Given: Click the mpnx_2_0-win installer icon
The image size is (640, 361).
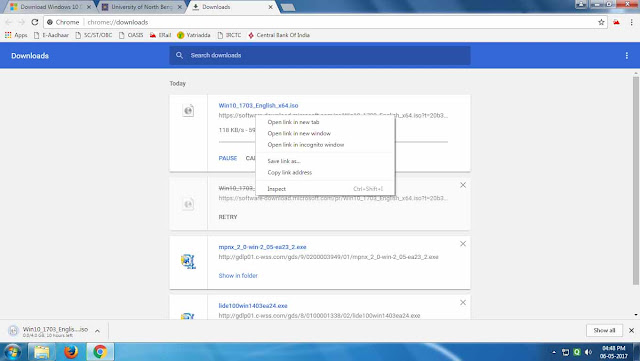Looking at the screenshot, I should pyautogui.click(x=188, y=261).
